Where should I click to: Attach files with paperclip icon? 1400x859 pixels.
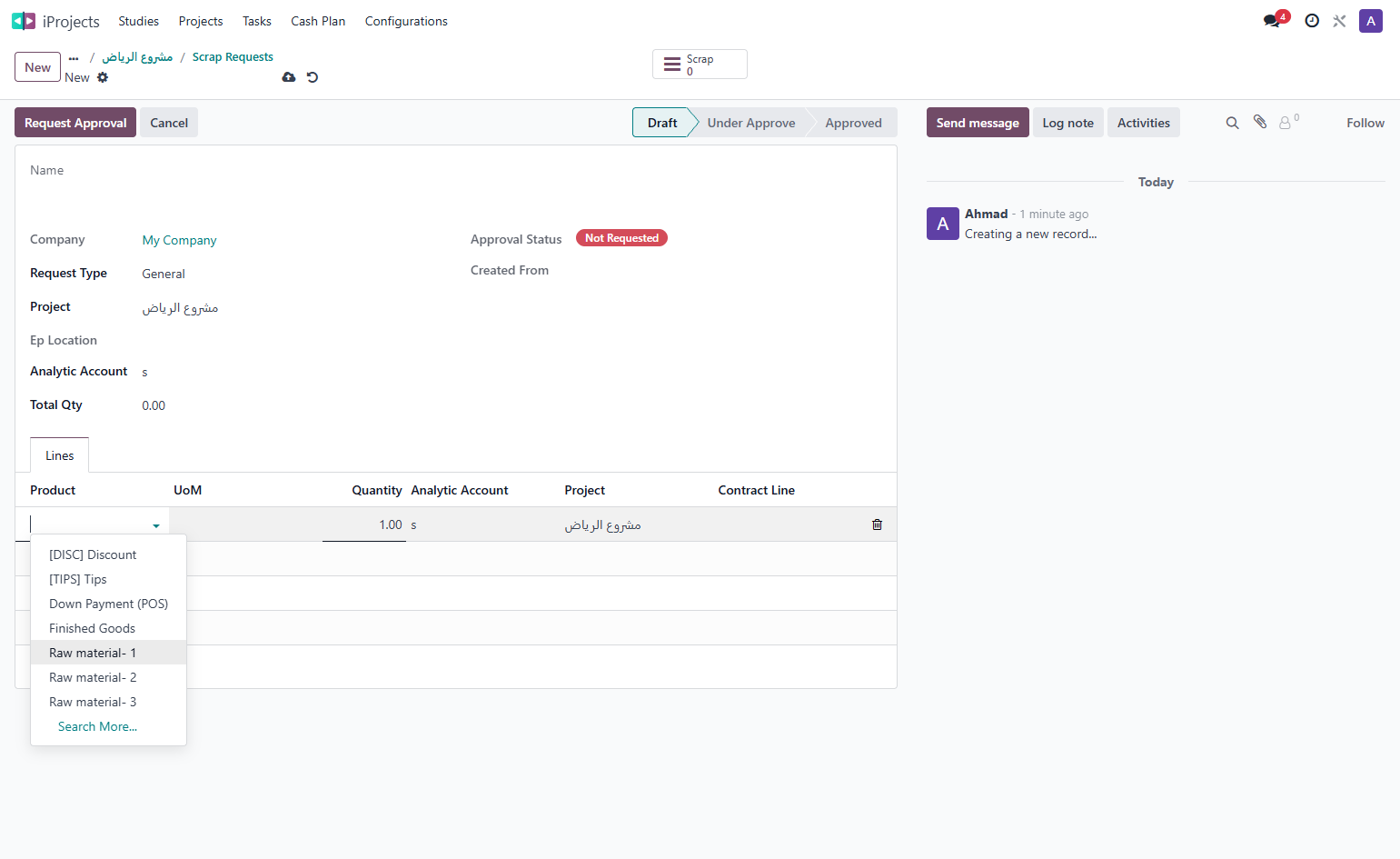coord(1260,122)
